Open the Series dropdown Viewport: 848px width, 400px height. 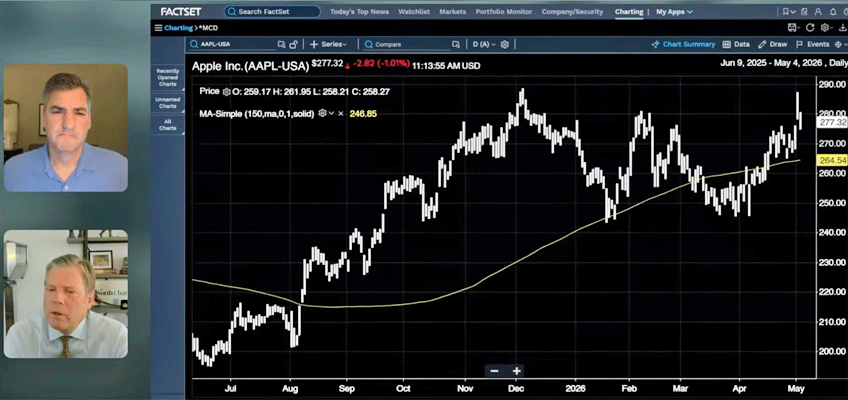tap(329, 44)
